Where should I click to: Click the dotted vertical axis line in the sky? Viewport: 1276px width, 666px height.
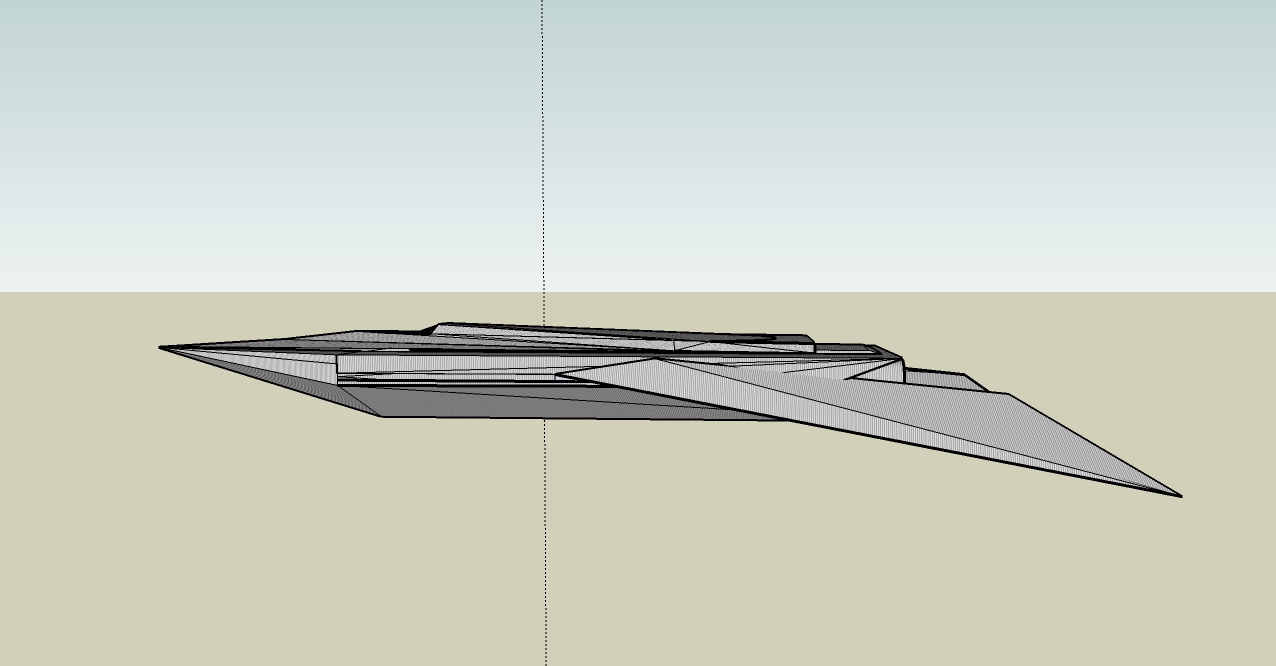tap(543, 150)
